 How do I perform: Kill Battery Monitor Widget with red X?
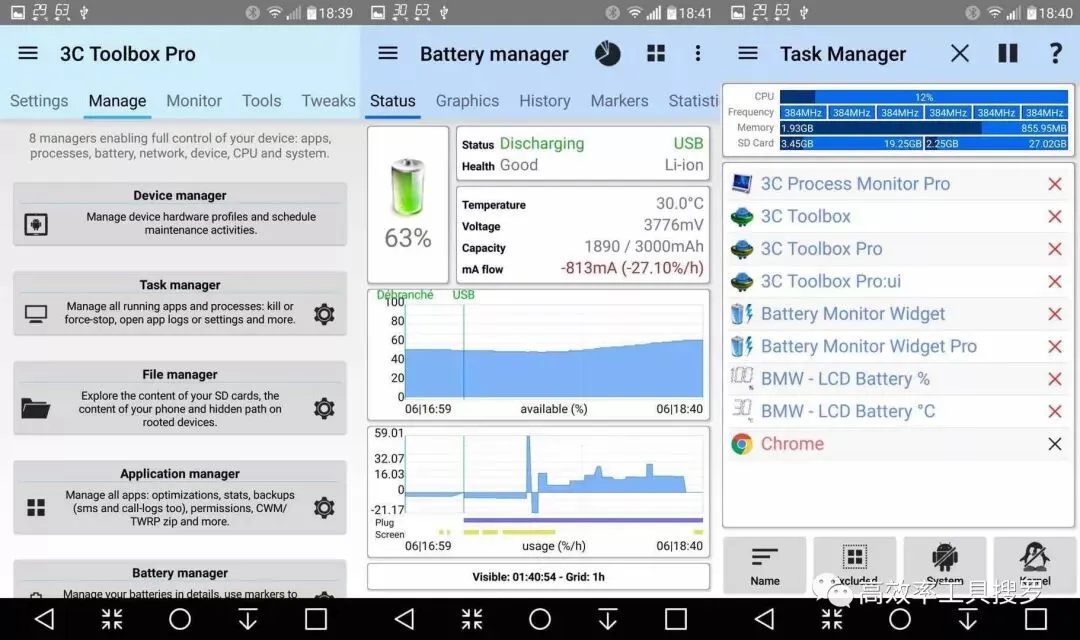point(1055,313)
